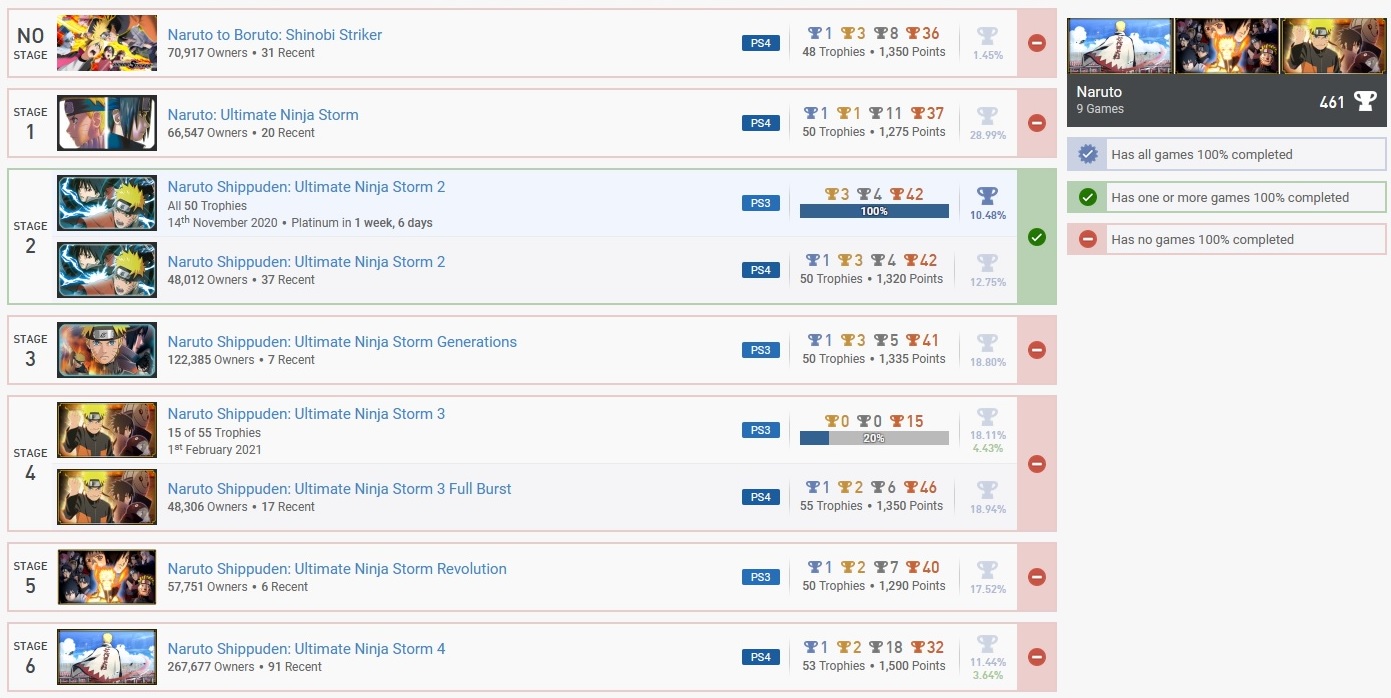
Task: Open Naruto: Ultimate Ninja Storm game link
Action: pyautogui.click(x=263, y=115)
